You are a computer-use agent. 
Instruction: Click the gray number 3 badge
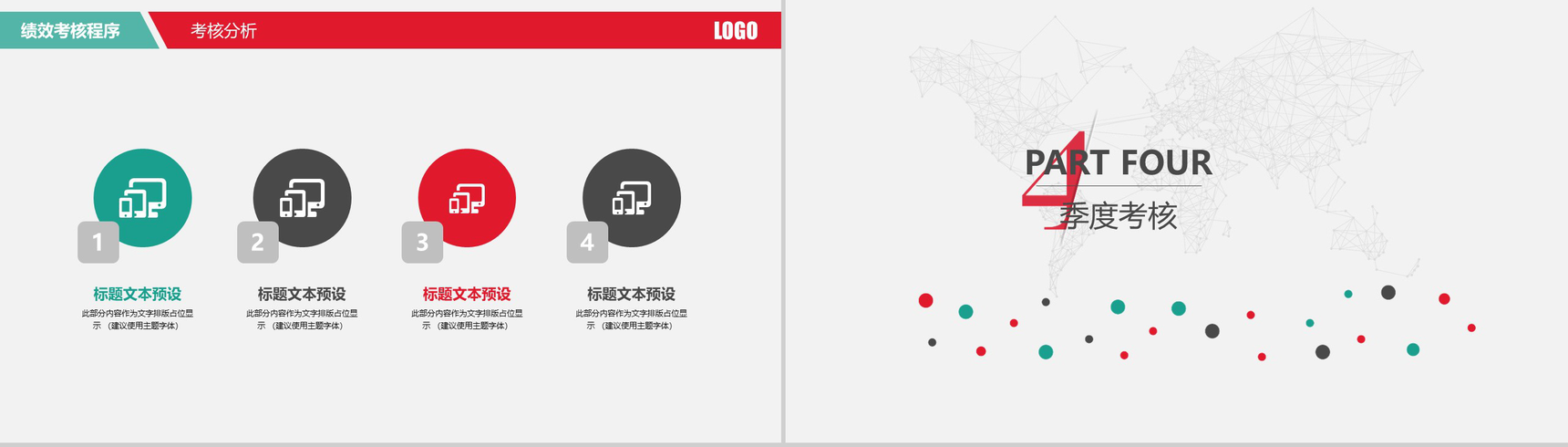(422, 242)
